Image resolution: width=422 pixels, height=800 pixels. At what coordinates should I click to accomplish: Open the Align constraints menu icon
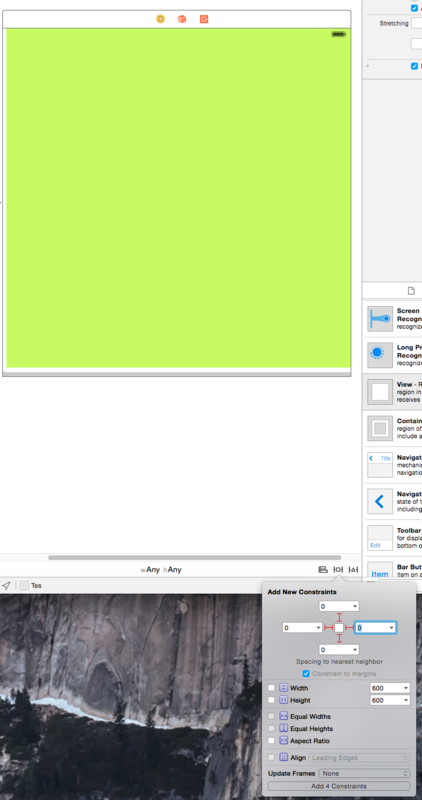(x=323, y=569)
